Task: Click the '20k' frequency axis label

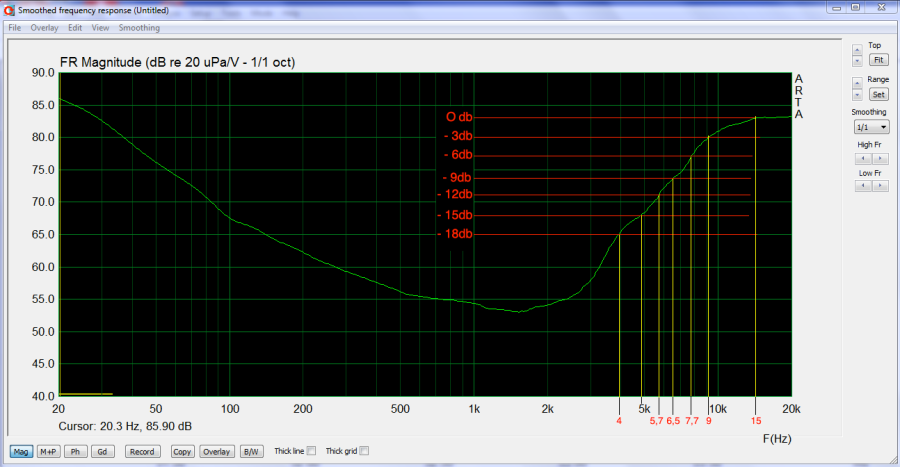Action: point(791,409)
